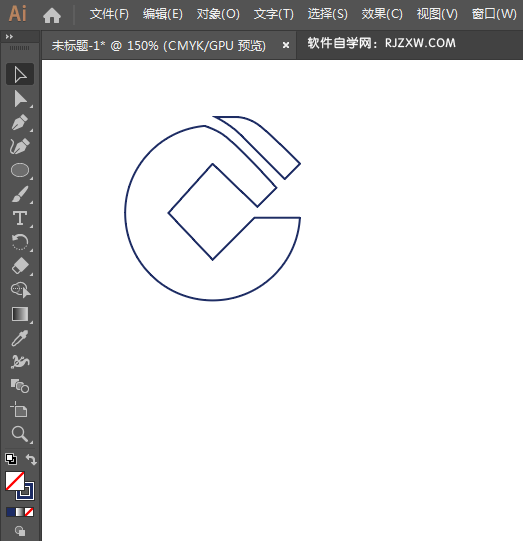This screenshot has width=523, height=541.
Task: Open the 对象(O) menu
Action: [218, 14]
